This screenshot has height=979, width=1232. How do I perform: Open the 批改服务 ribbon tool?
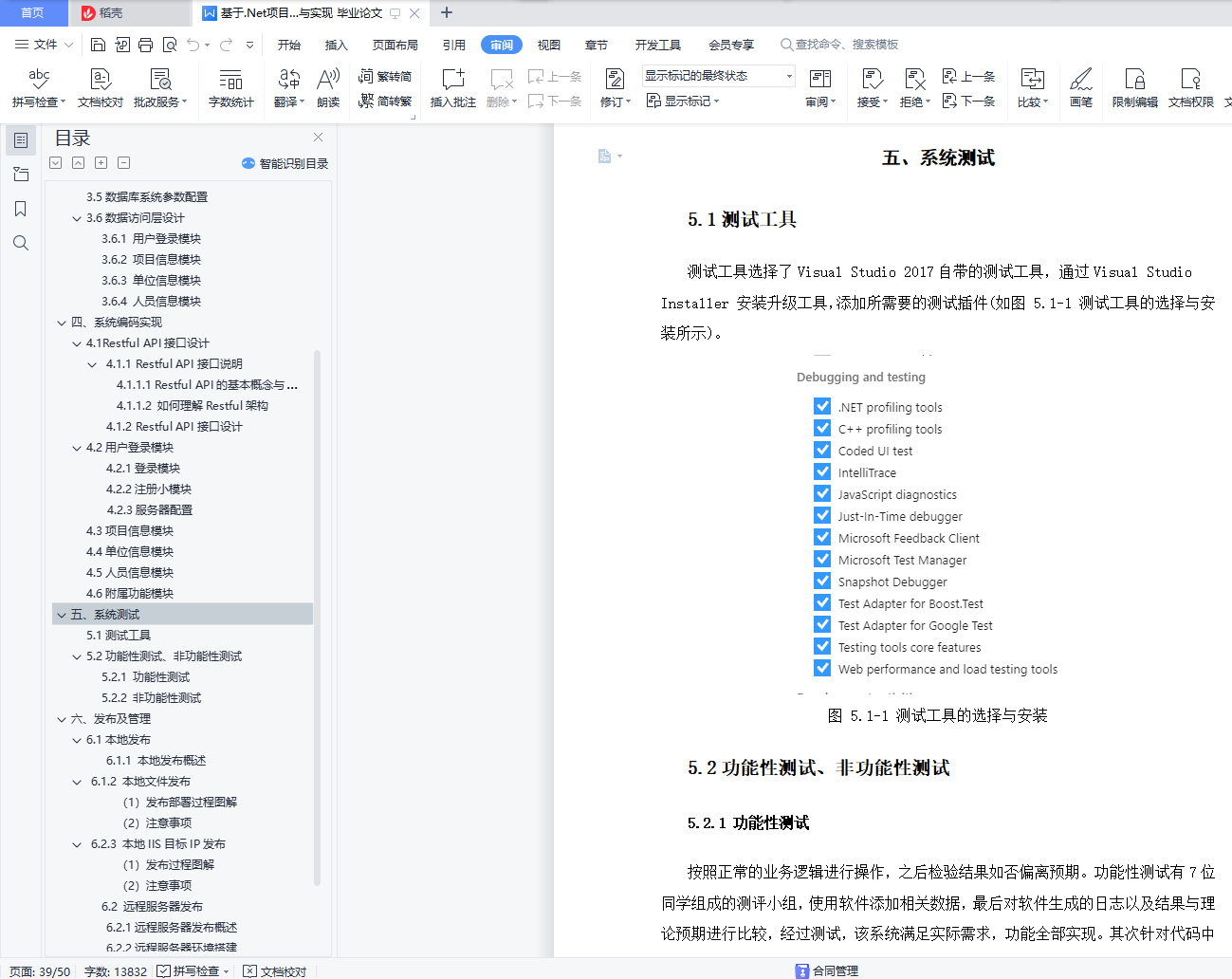point(160,87)
